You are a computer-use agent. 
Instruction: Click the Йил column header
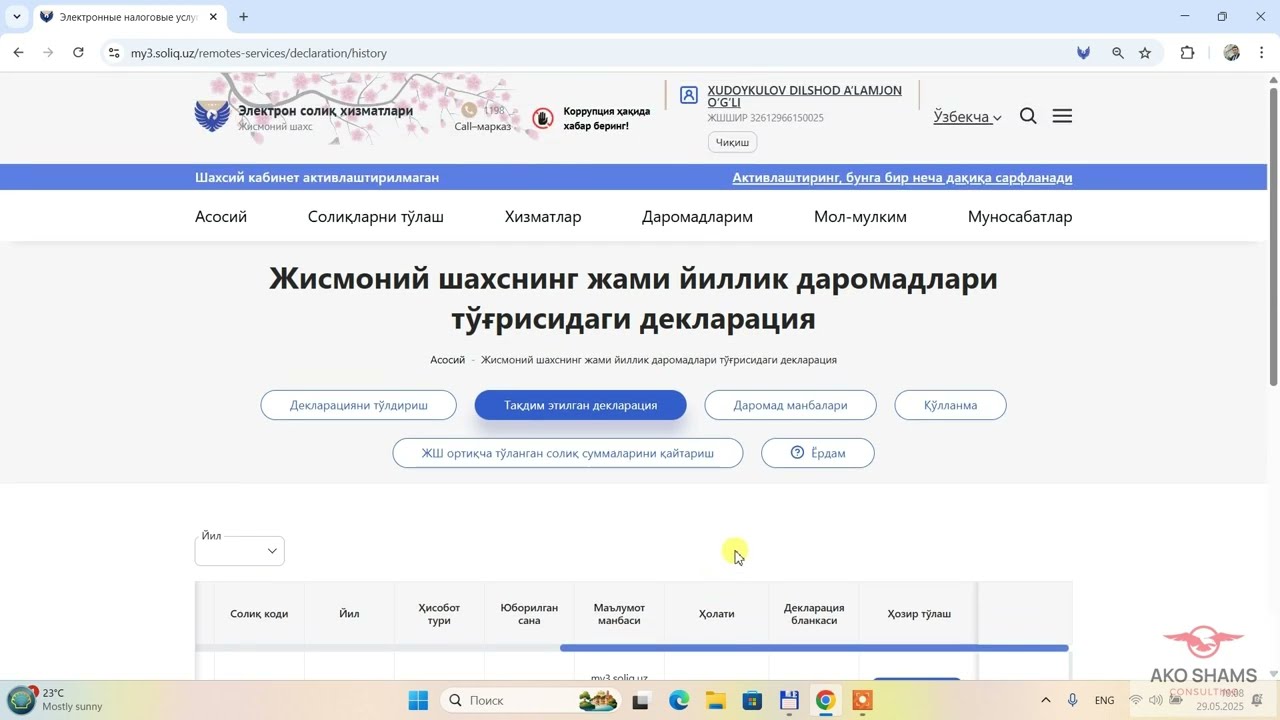349,614
